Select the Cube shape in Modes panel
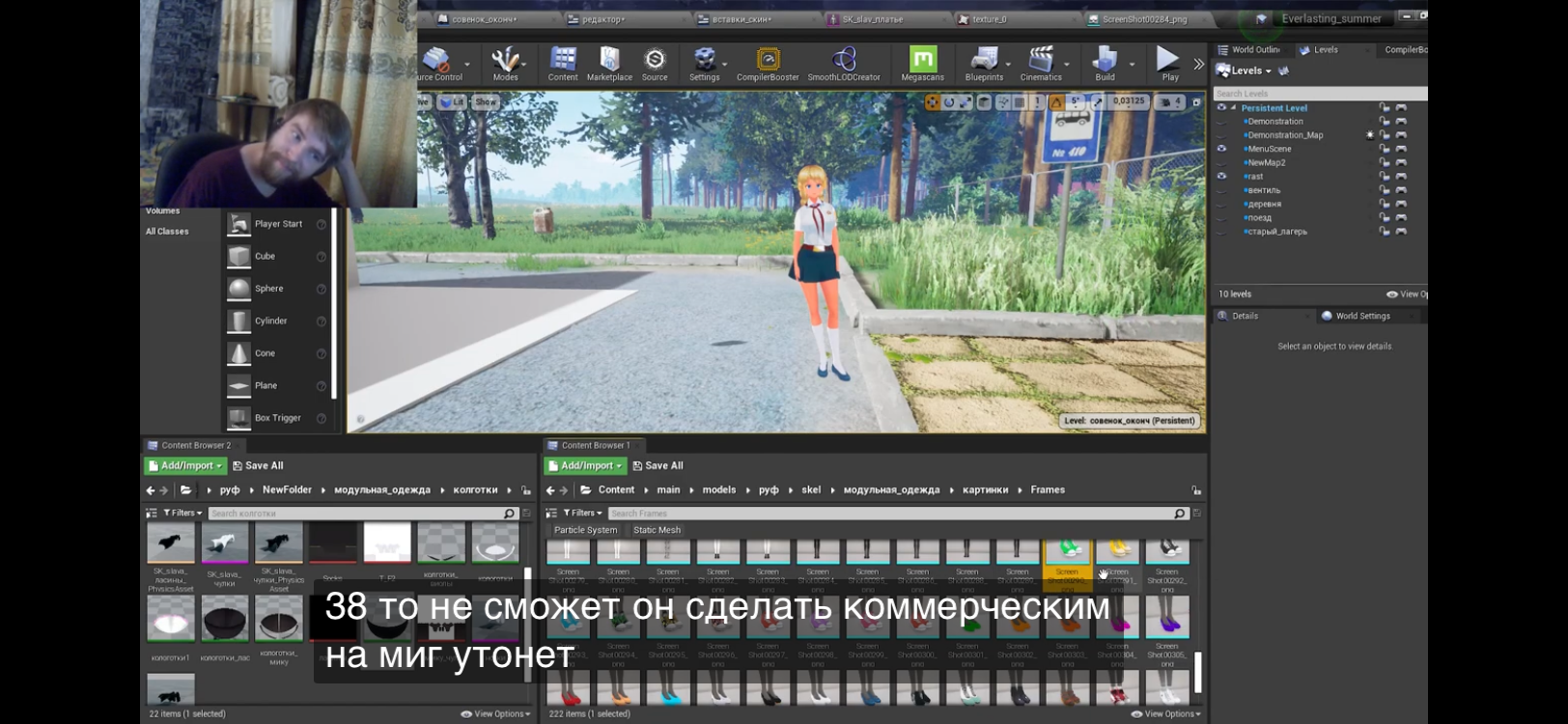 coord(277,257)
